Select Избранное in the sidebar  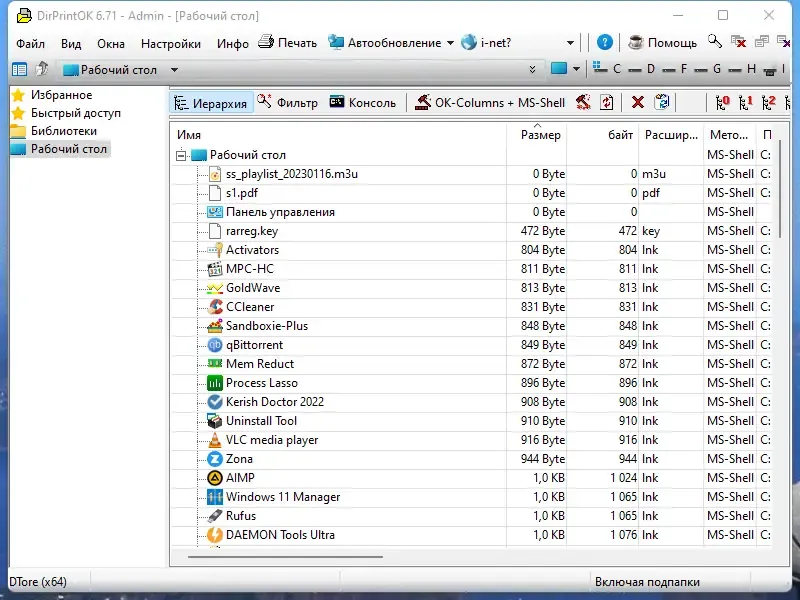point(61,95)
